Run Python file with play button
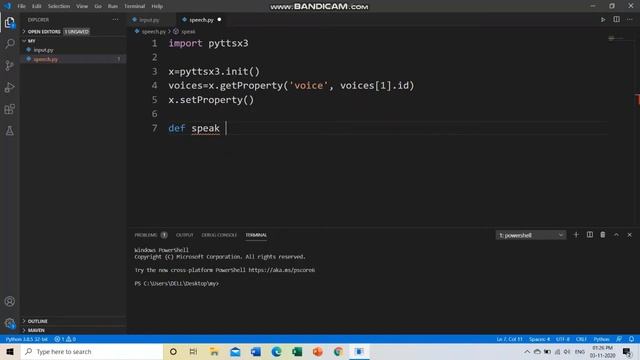The width and height of the screenshot is (640, 360). click(x=603, y=20)
